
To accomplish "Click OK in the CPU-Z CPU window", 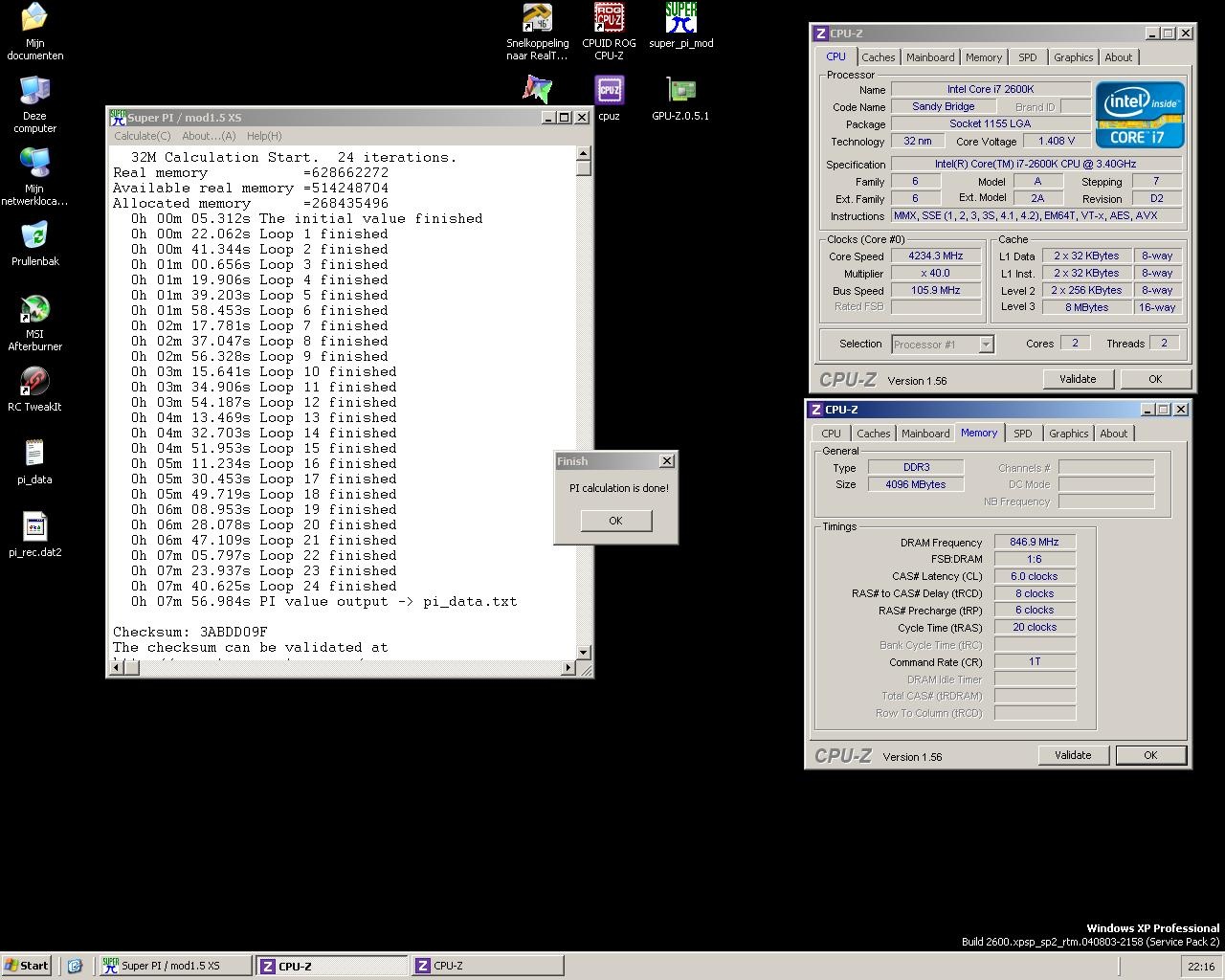I will coord(1155,379).
